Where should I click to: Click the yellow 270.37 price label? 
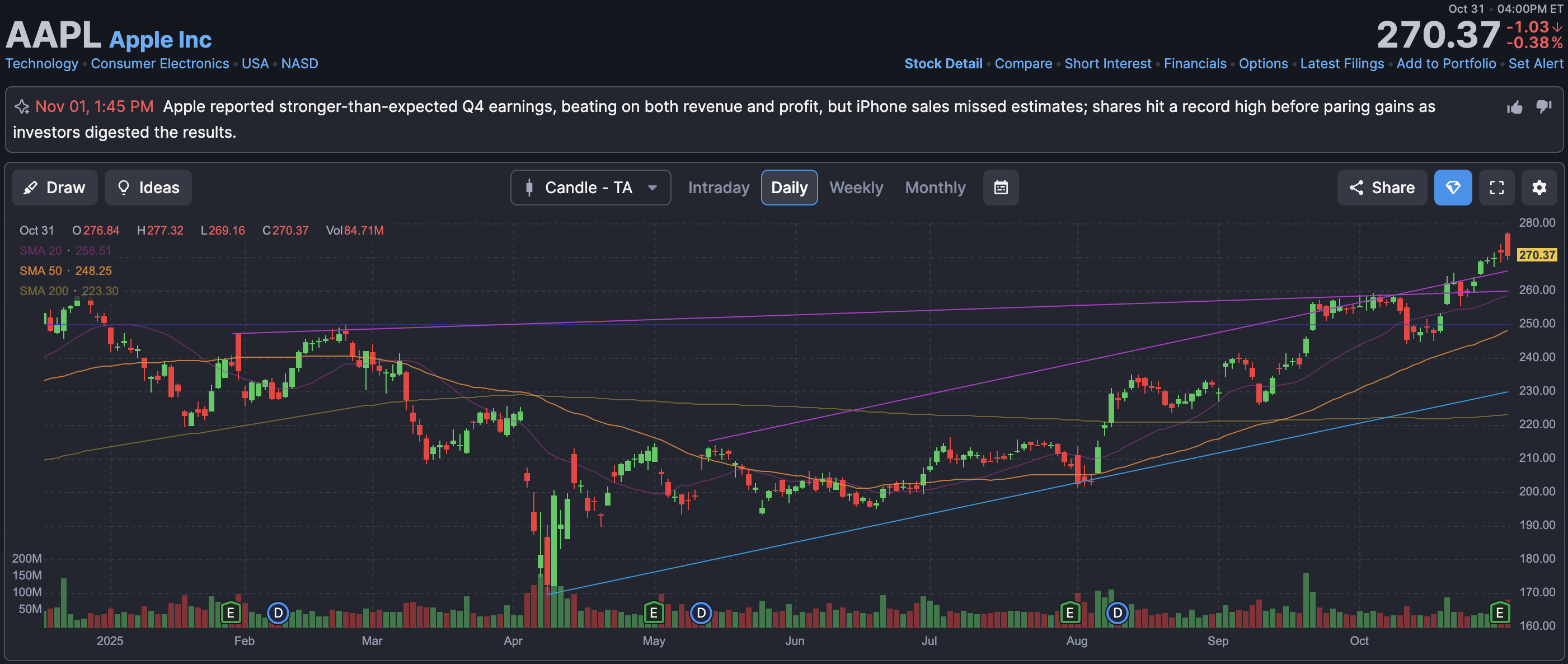(x=1536, y=255)
